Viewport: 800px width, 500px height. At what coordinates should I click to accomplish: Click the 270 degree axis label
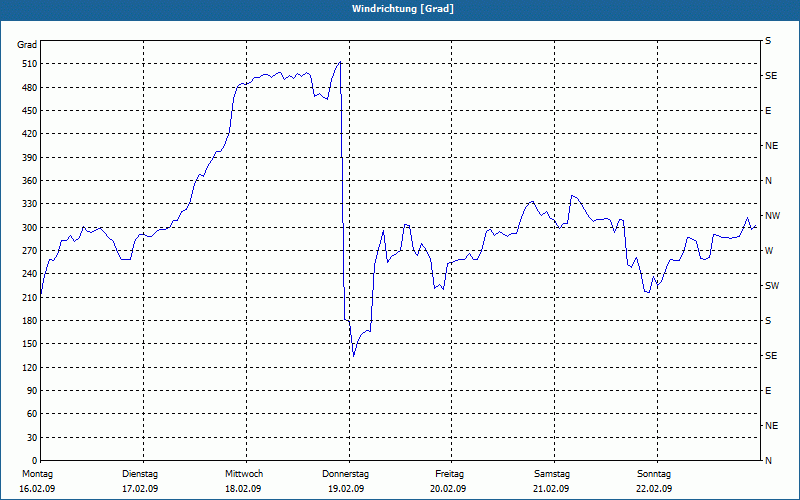coord(30,251)
